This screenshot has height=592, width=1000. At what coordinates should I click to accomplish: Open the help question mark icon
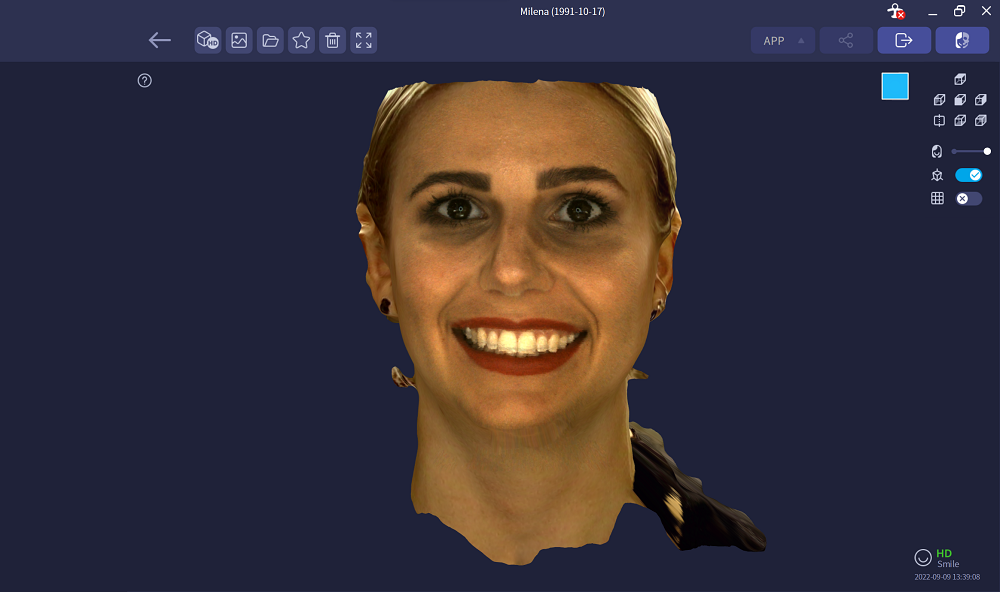coord(145,80)
